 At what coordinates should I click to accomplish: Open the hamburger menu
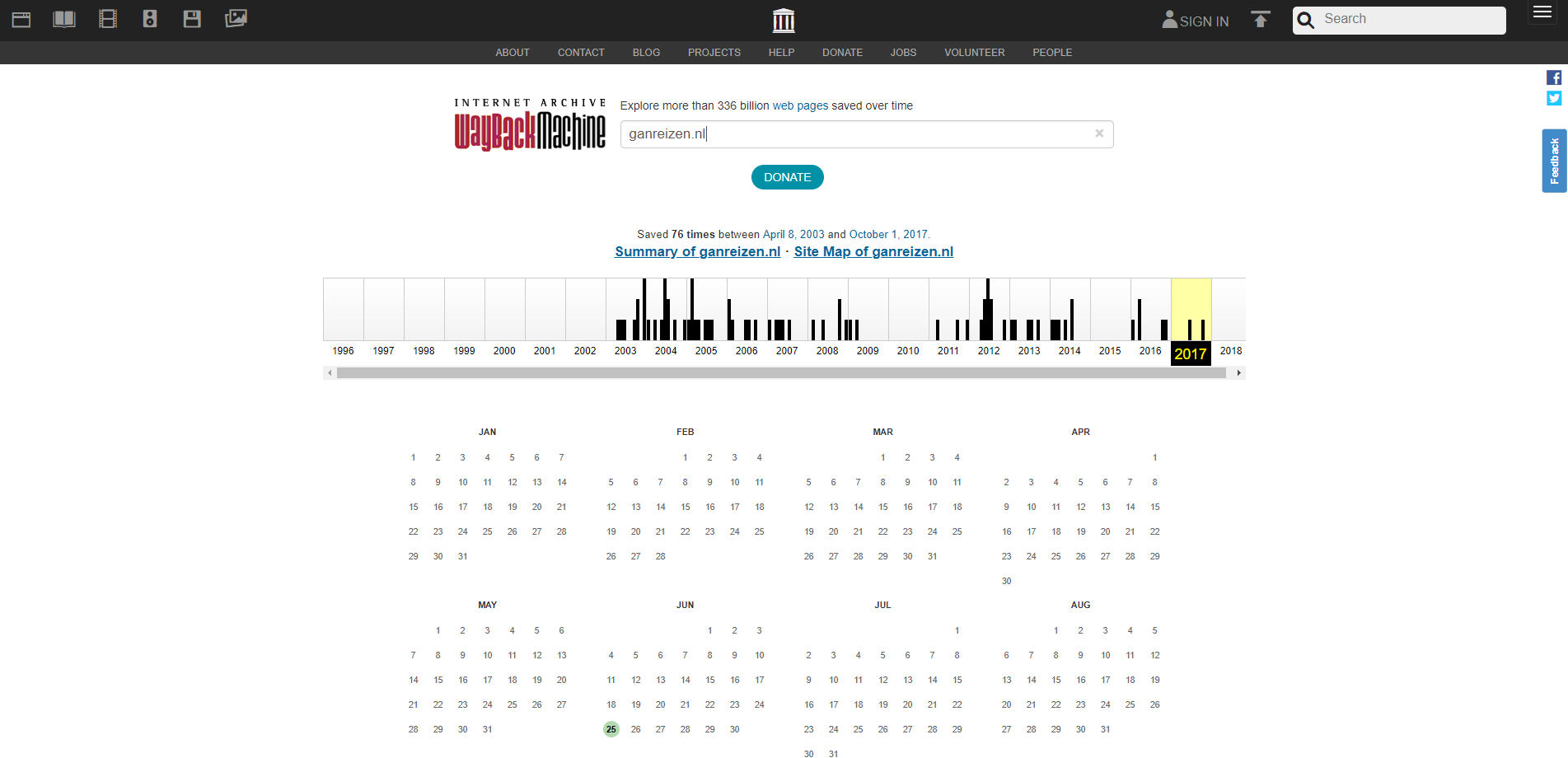pyautogui.click(x=1542, y=12)
